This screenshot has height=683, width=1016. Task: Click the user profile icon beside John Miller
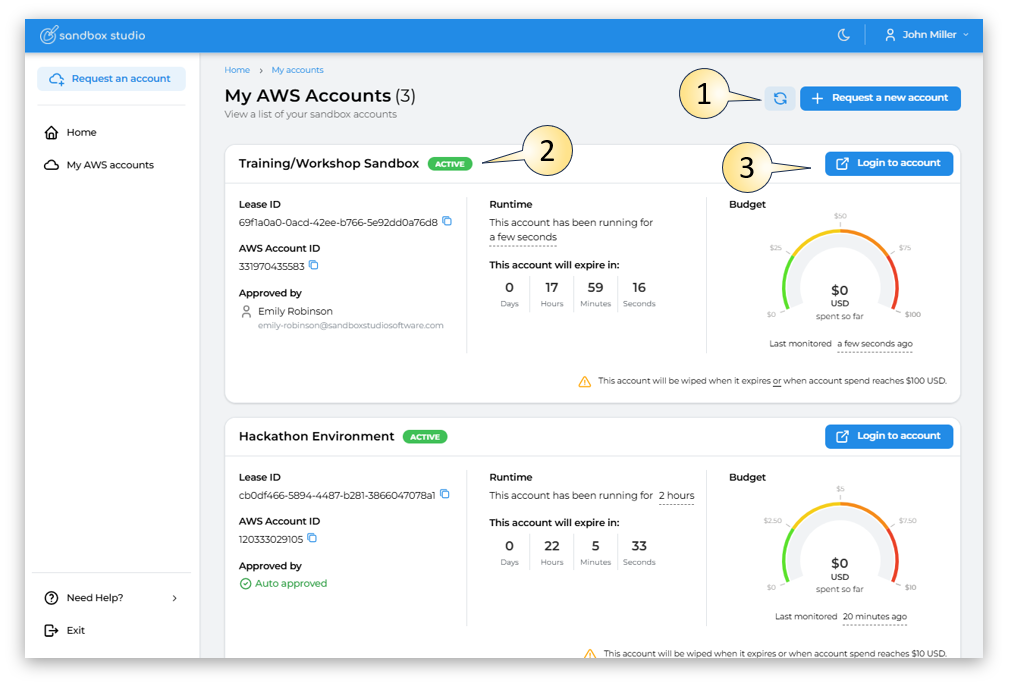(x=890, y=35)
